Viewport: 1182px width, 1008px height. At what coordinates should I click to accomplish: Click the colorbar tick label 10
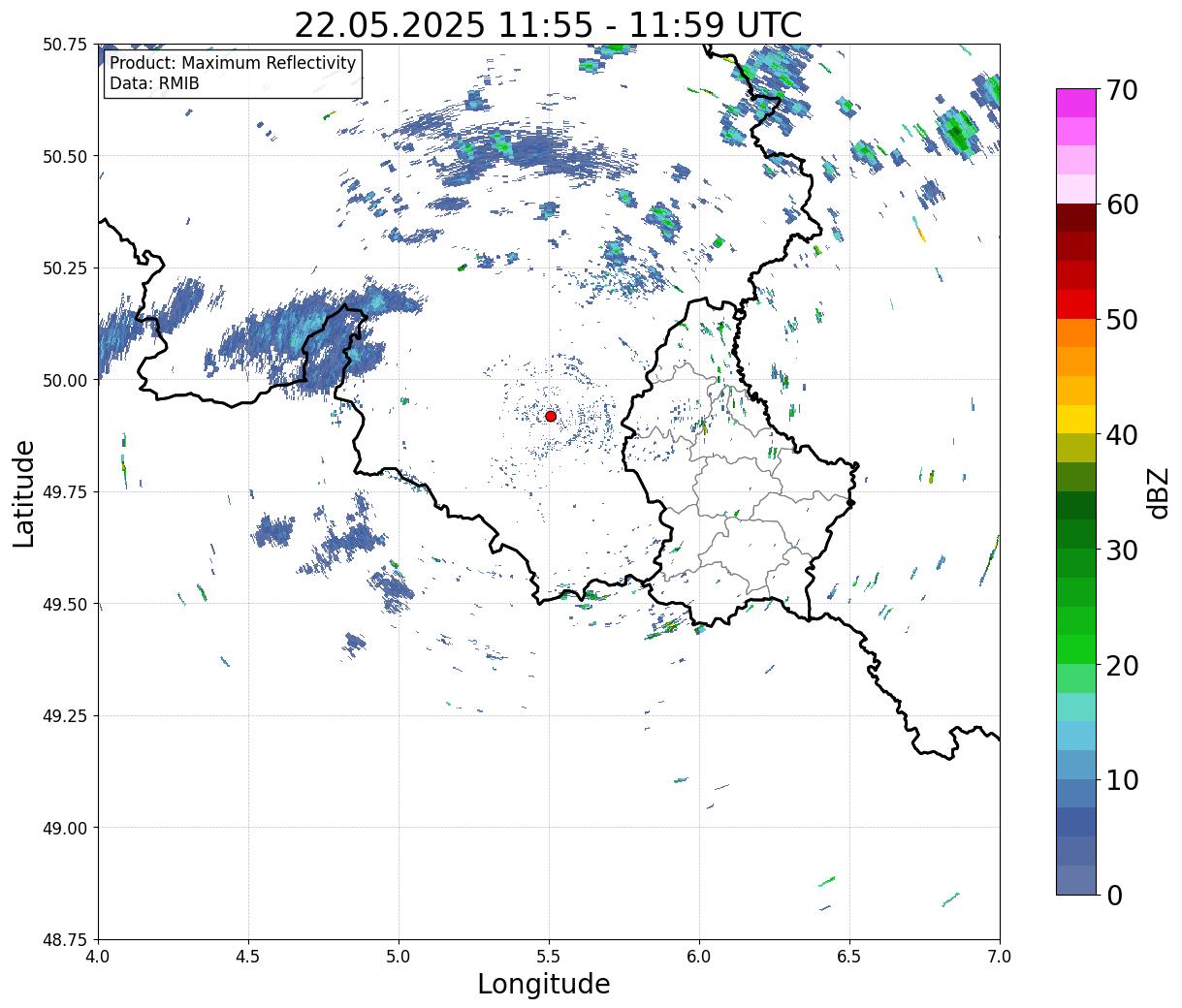point(1122,780)
